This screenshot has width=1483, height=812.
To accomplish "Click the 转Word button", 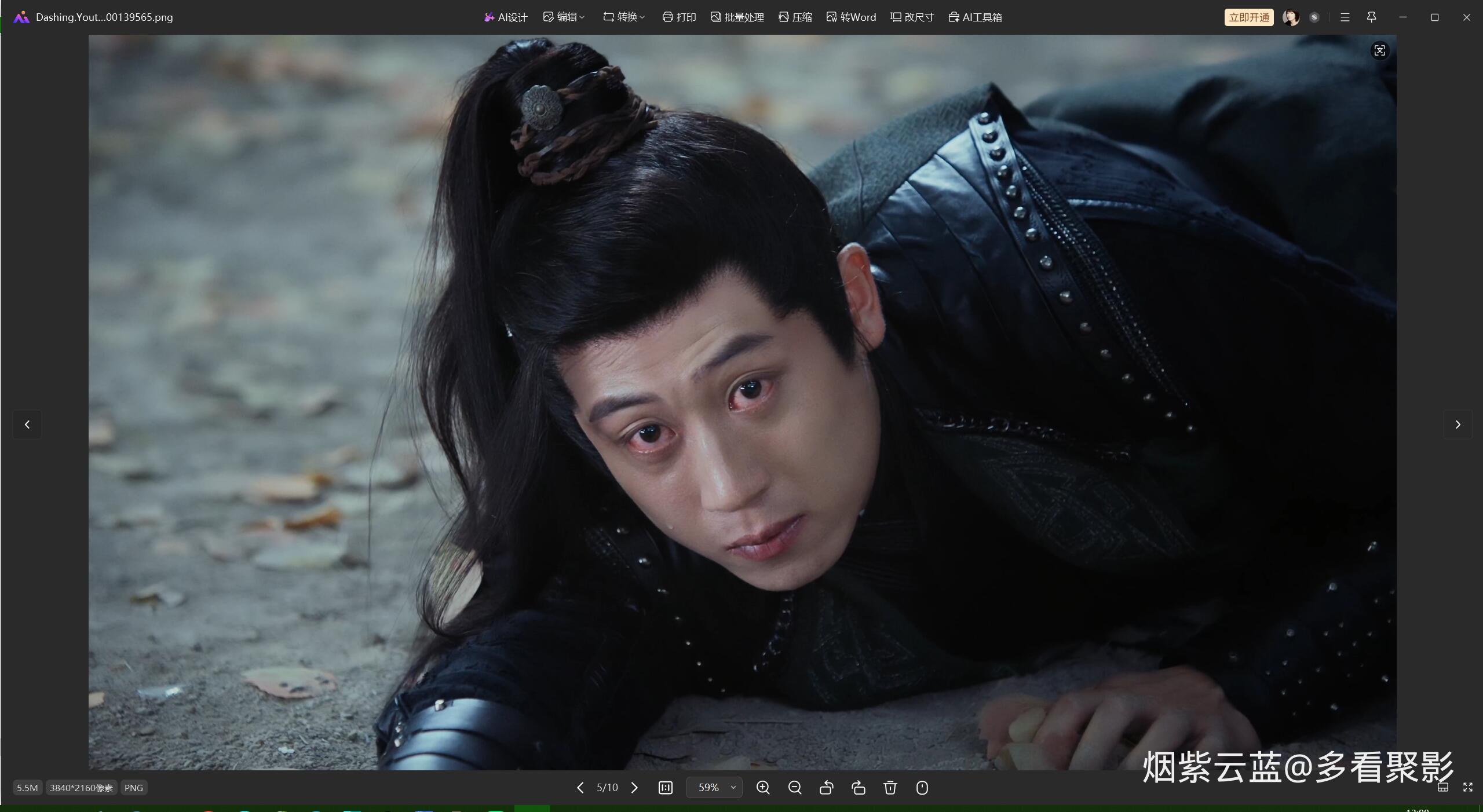I will (851, 17).
